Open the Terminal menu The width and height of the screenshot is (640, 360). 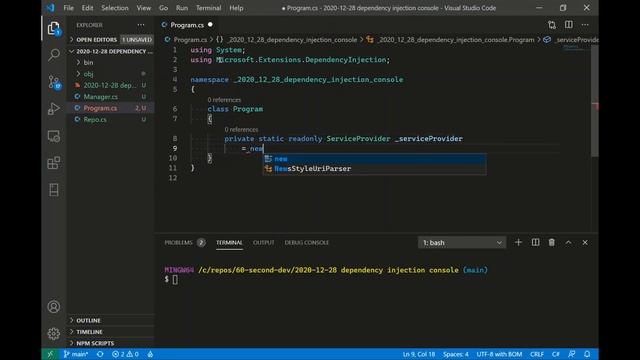pos(208,8)
